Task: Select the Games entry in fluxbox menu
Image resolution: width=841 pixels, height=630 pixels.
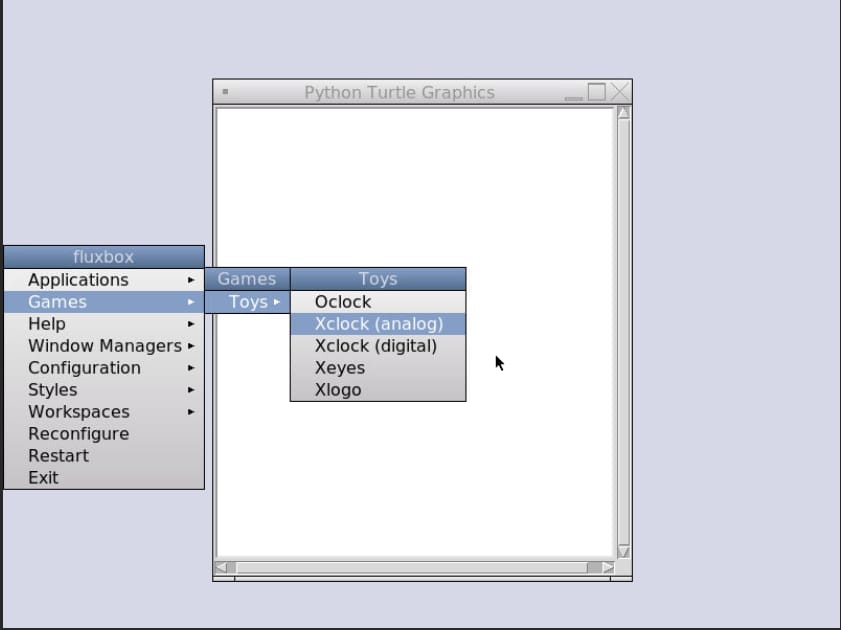Action: [x=104, y=302]
